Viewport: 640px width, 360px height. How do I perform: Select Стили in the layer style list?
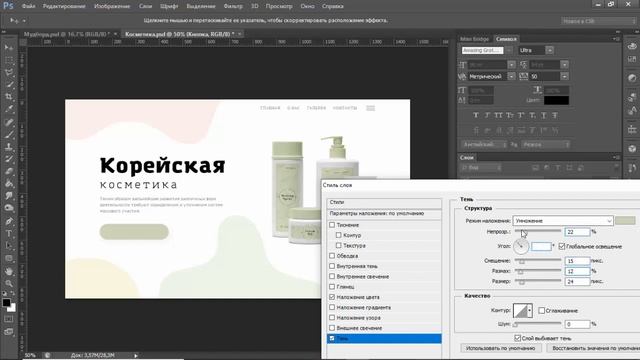click(x=384, y=202)
